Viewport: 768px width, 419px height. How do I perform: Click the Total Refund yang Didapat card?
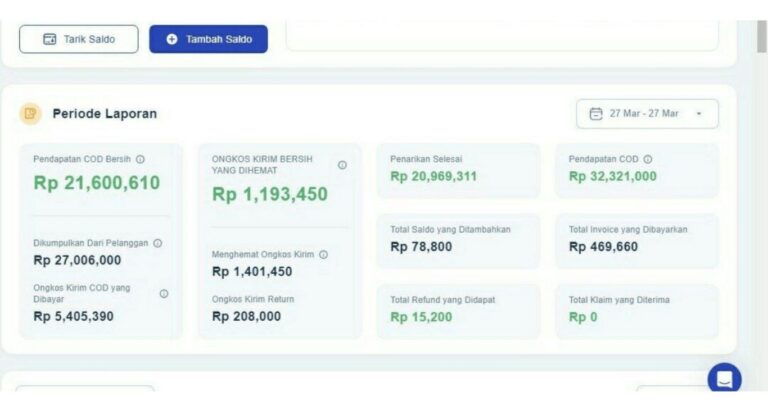(458, 310)
